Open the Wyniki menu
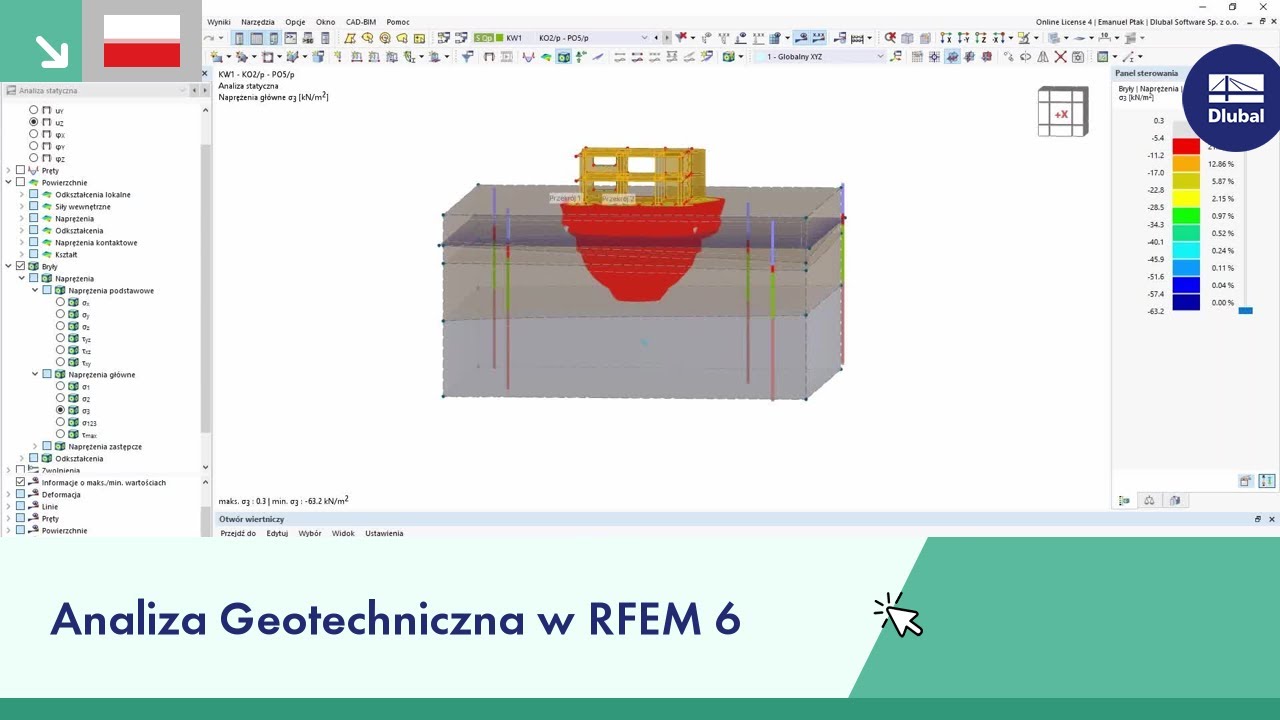The height and width of the screenshot is (720, 1280). click(218, 22)
